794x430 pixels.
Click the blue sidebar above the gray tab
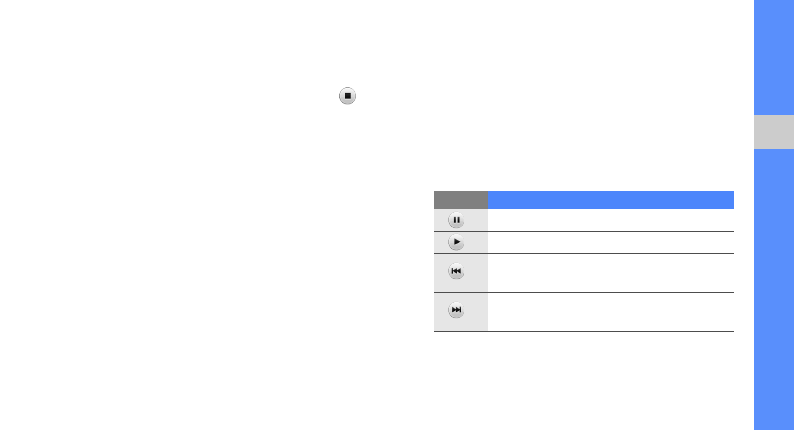click(773, 55)
